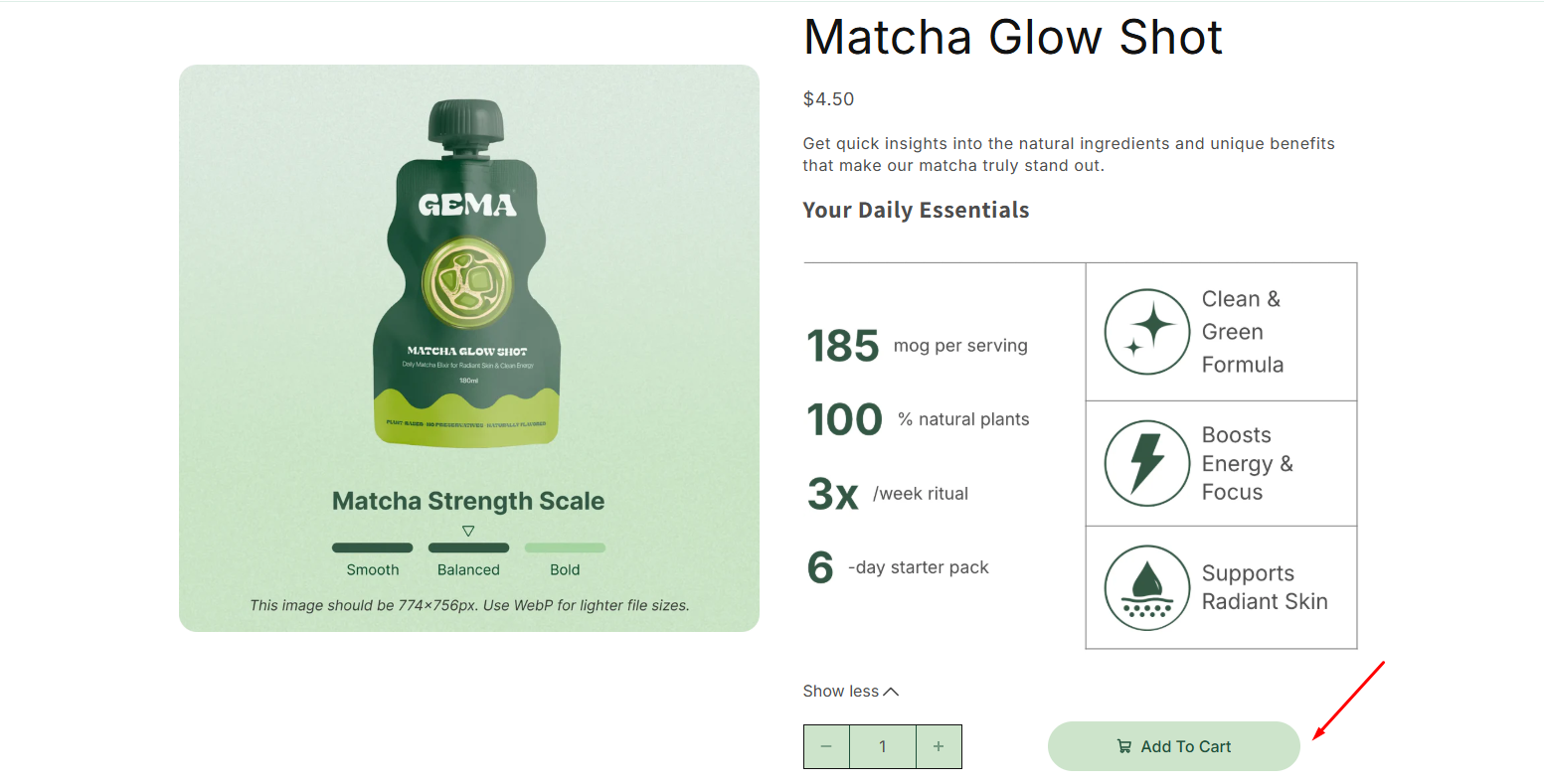This screenshot has height=784, width=1544.
Task: Select the Smooth strength bar
Action: click(372, 548)
